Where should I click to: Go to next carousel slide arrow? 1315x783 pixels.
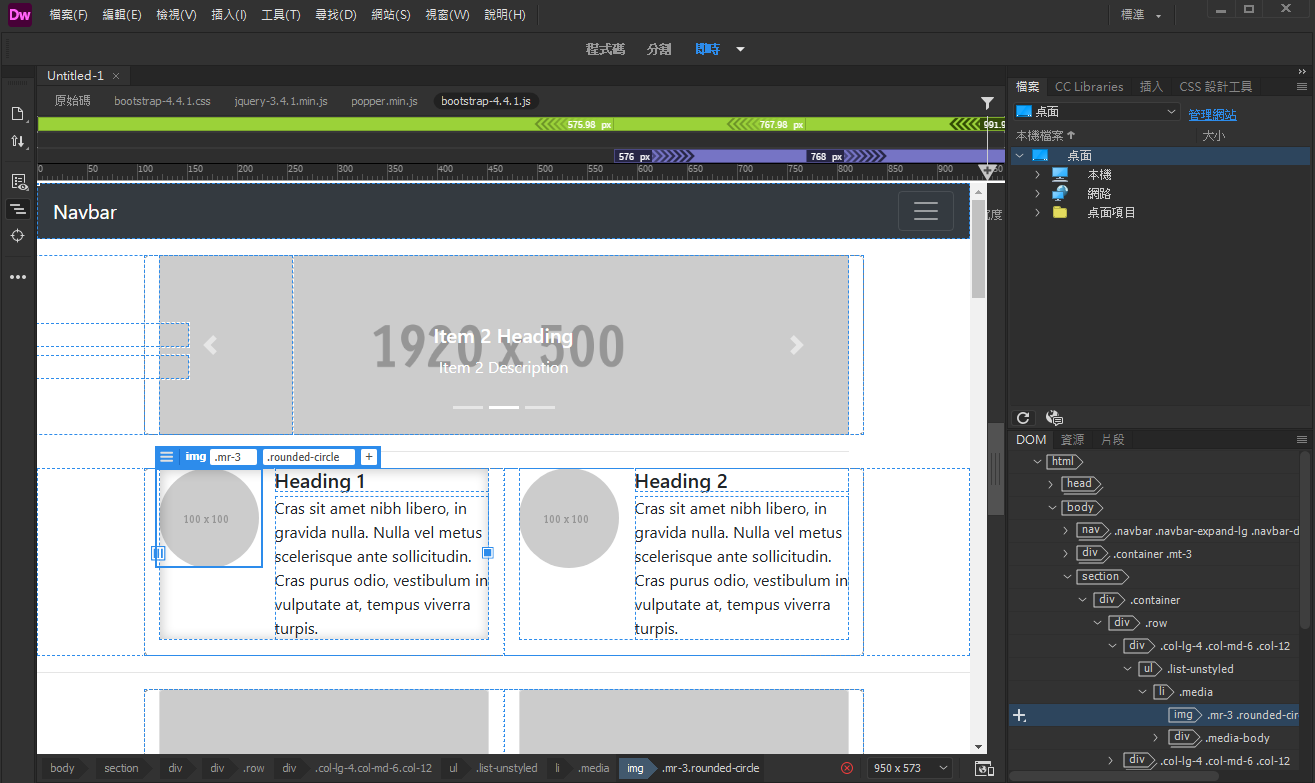coord(797,345)
